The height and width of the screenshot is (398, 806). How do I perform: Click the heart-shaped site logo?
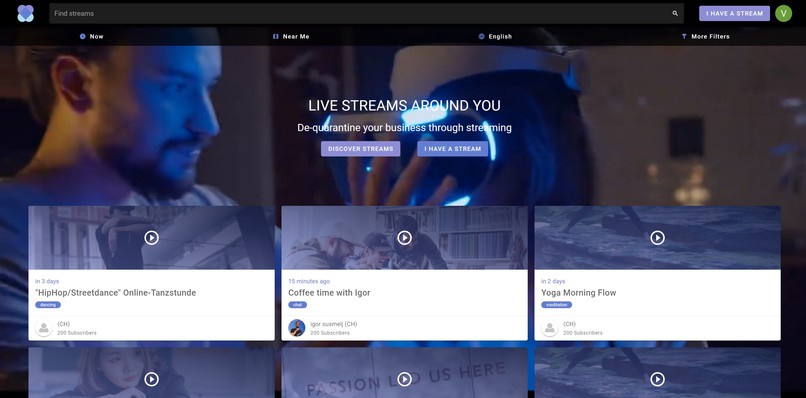[x=26, y=13]
